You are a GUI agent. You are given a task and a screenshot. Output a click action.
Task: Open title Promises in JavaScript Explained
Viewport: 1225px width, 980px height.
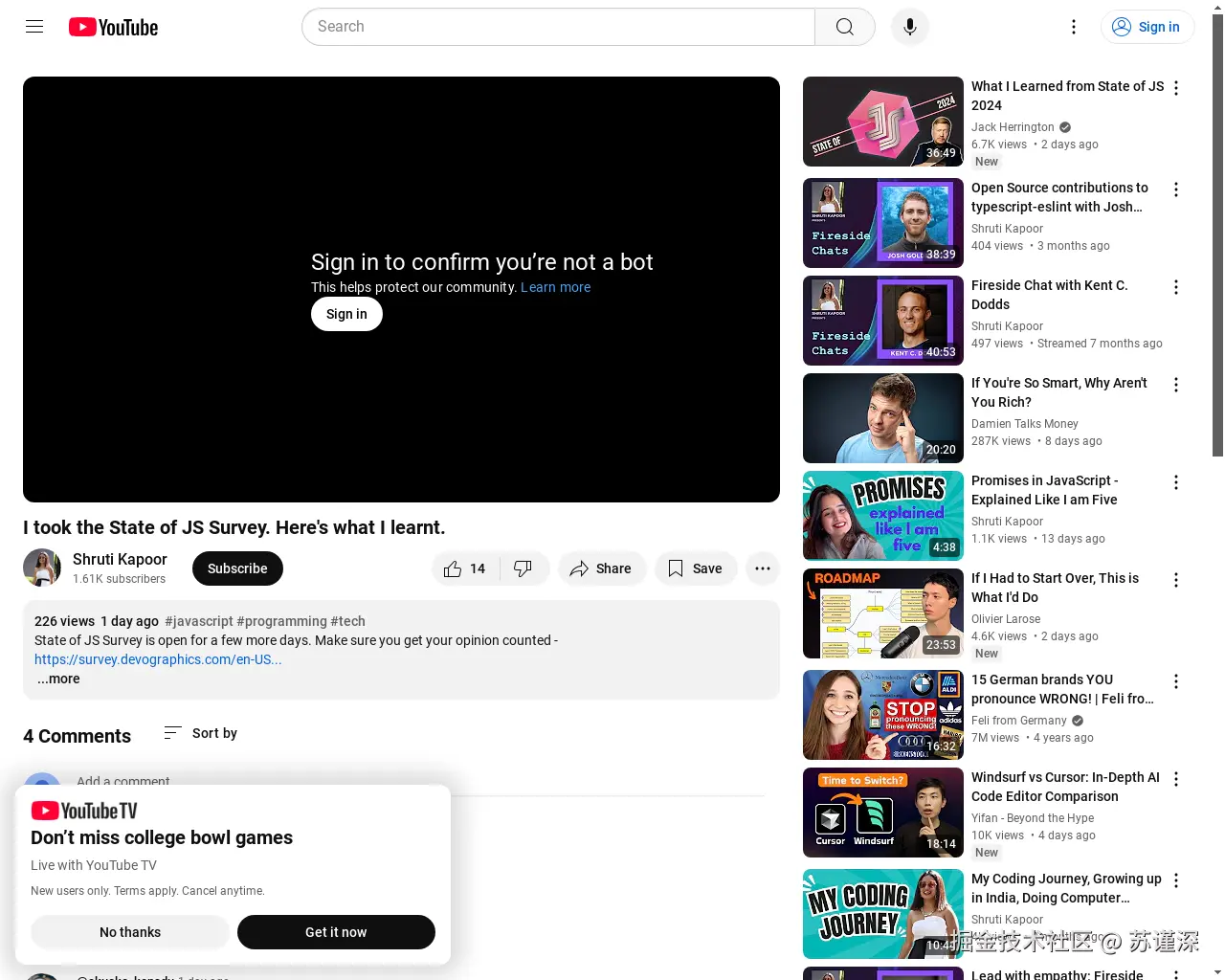coord(1045,490)
